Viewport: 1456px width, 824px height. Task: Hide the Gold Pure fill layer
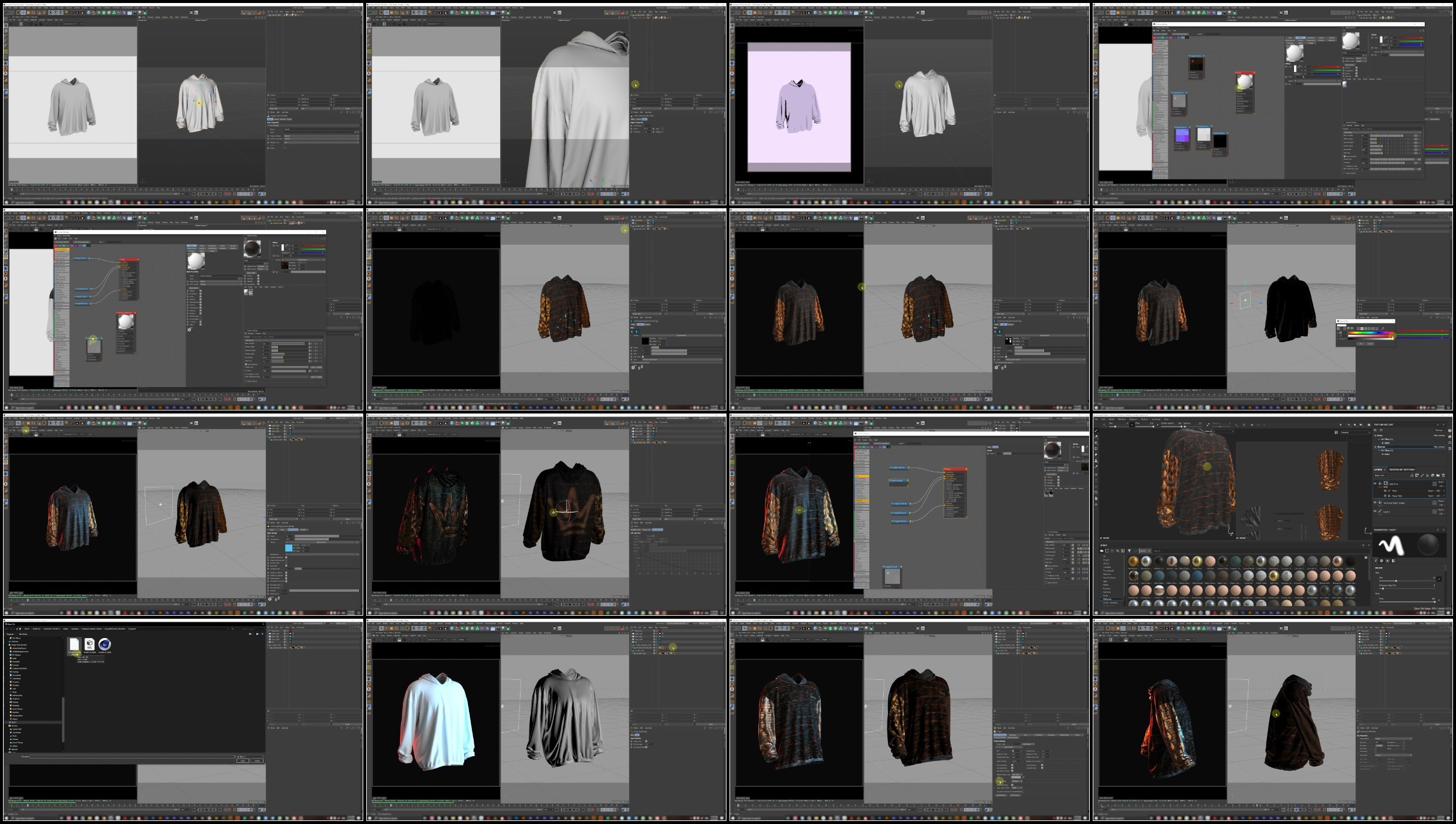click(x=1376, y=483)
